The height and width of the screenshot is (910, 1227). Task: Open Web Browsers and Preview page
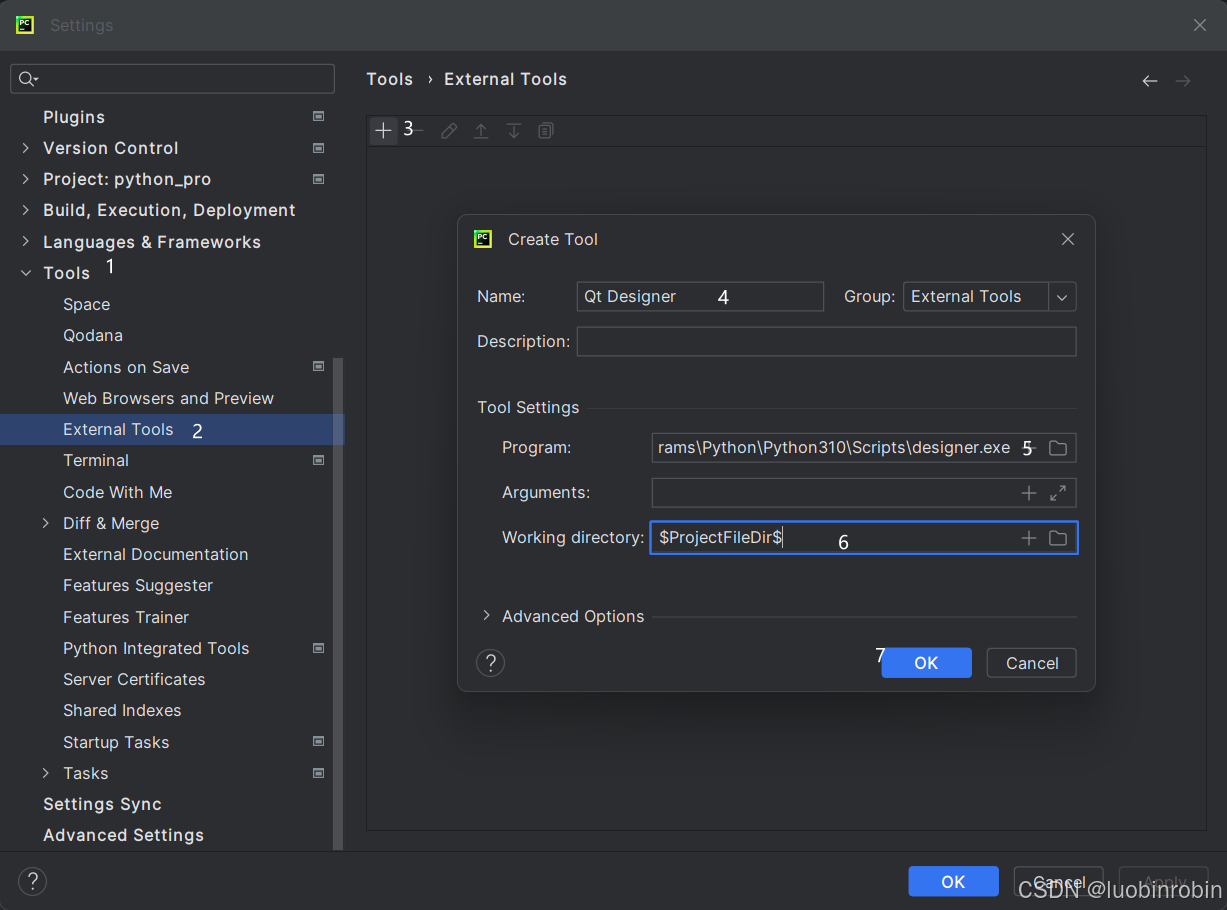(168, 398)
